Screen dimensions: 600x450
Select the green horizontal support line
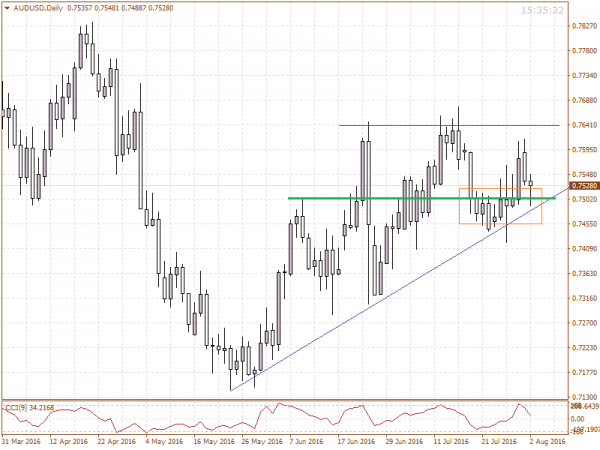tap(400, 198)
